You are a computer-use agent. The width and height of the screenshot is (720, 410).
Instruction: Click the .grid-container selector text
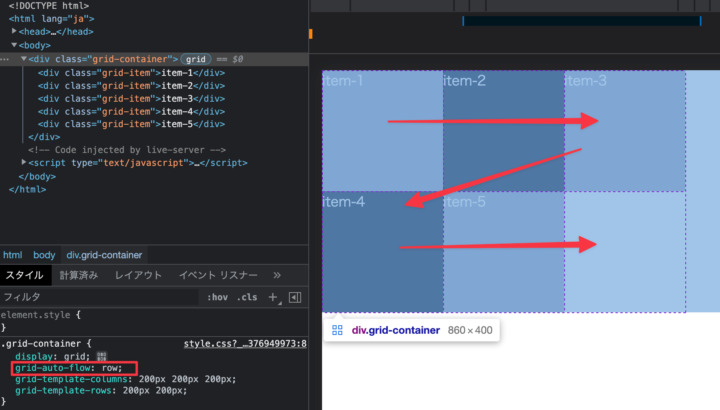pyautogui.click(x=41, y=343)
